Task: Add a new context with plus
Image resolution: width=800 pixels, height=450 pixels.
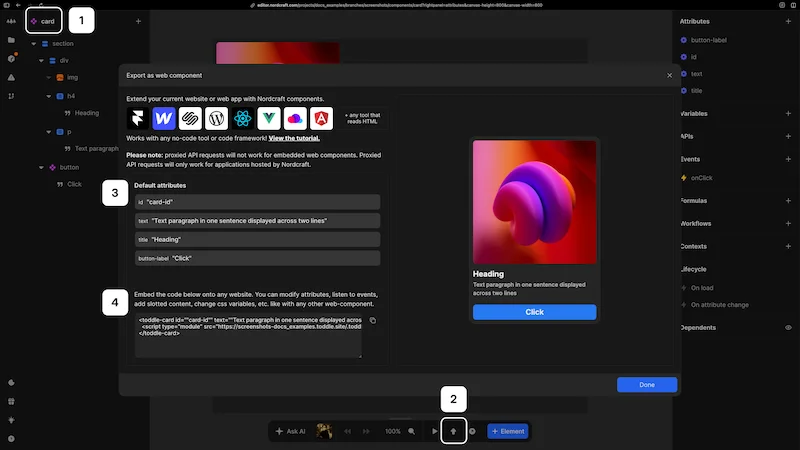Action: (x=788, y=246)
